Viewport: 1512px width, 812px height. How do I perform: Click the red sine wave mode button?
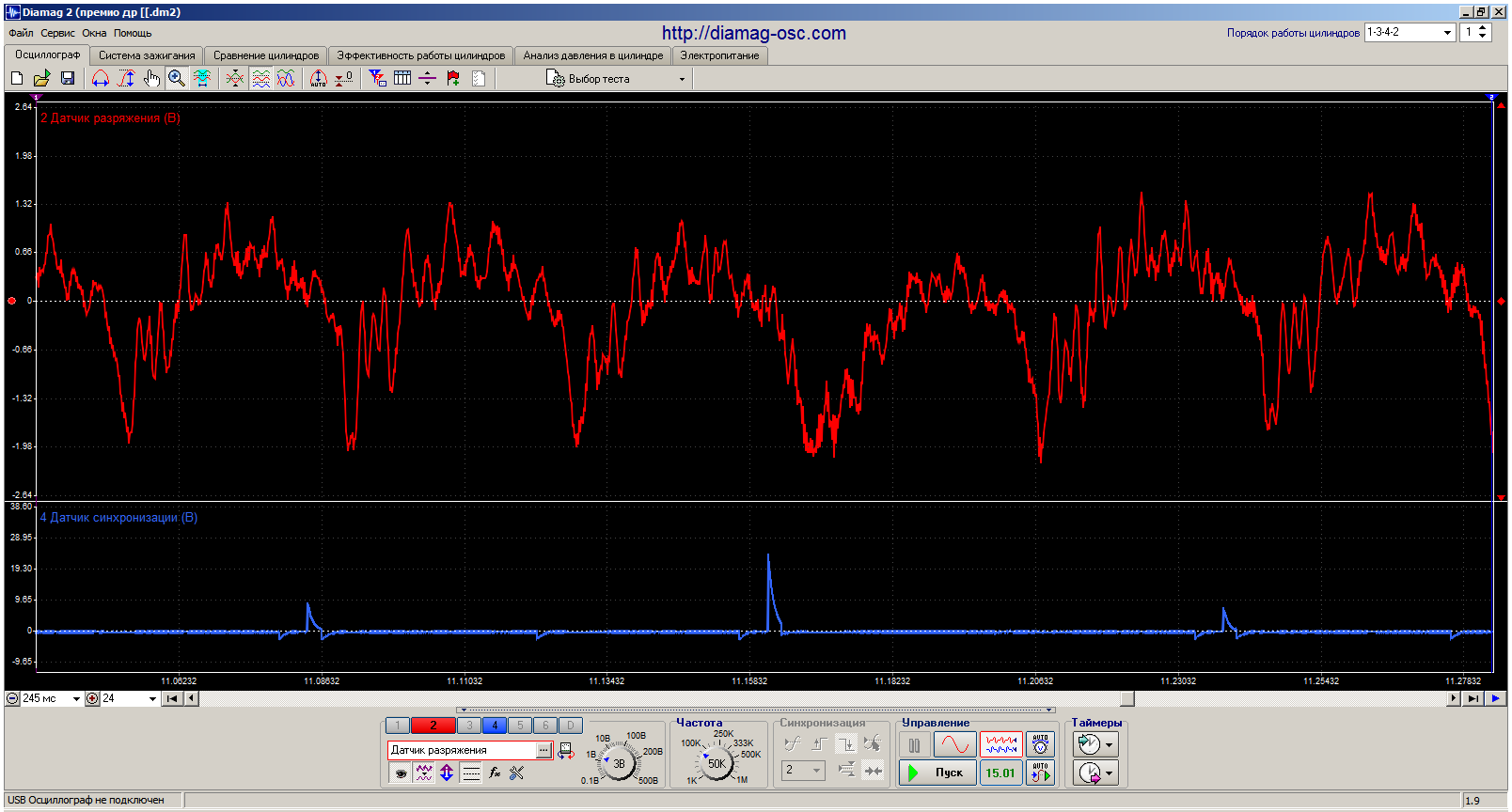[x=954, y=745]
